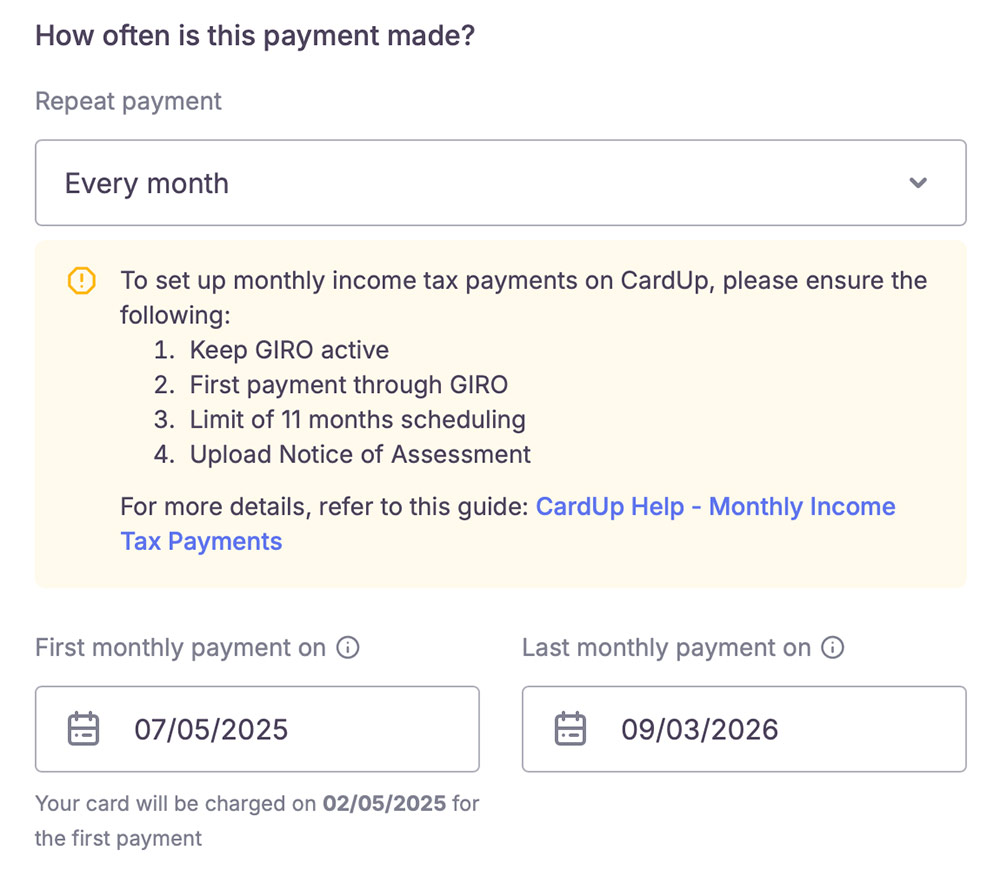This screenshot has width=1000, height=877.
Task: Click info icon beside First monthly payment
Action: (348, 648)
